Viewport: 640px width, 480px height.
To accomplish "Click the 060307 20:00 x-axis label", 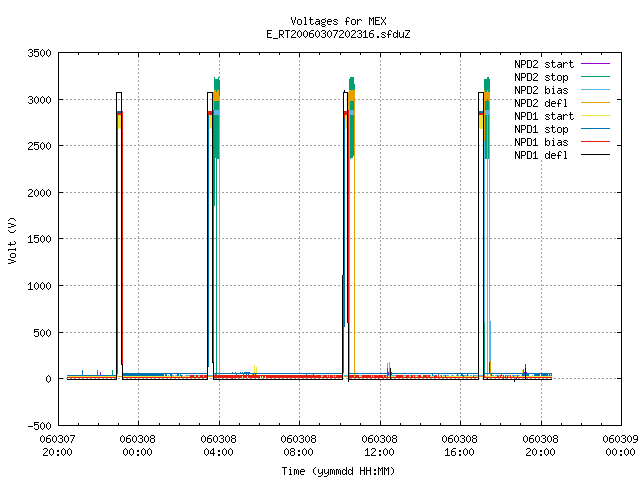I will tap(57, 446).
